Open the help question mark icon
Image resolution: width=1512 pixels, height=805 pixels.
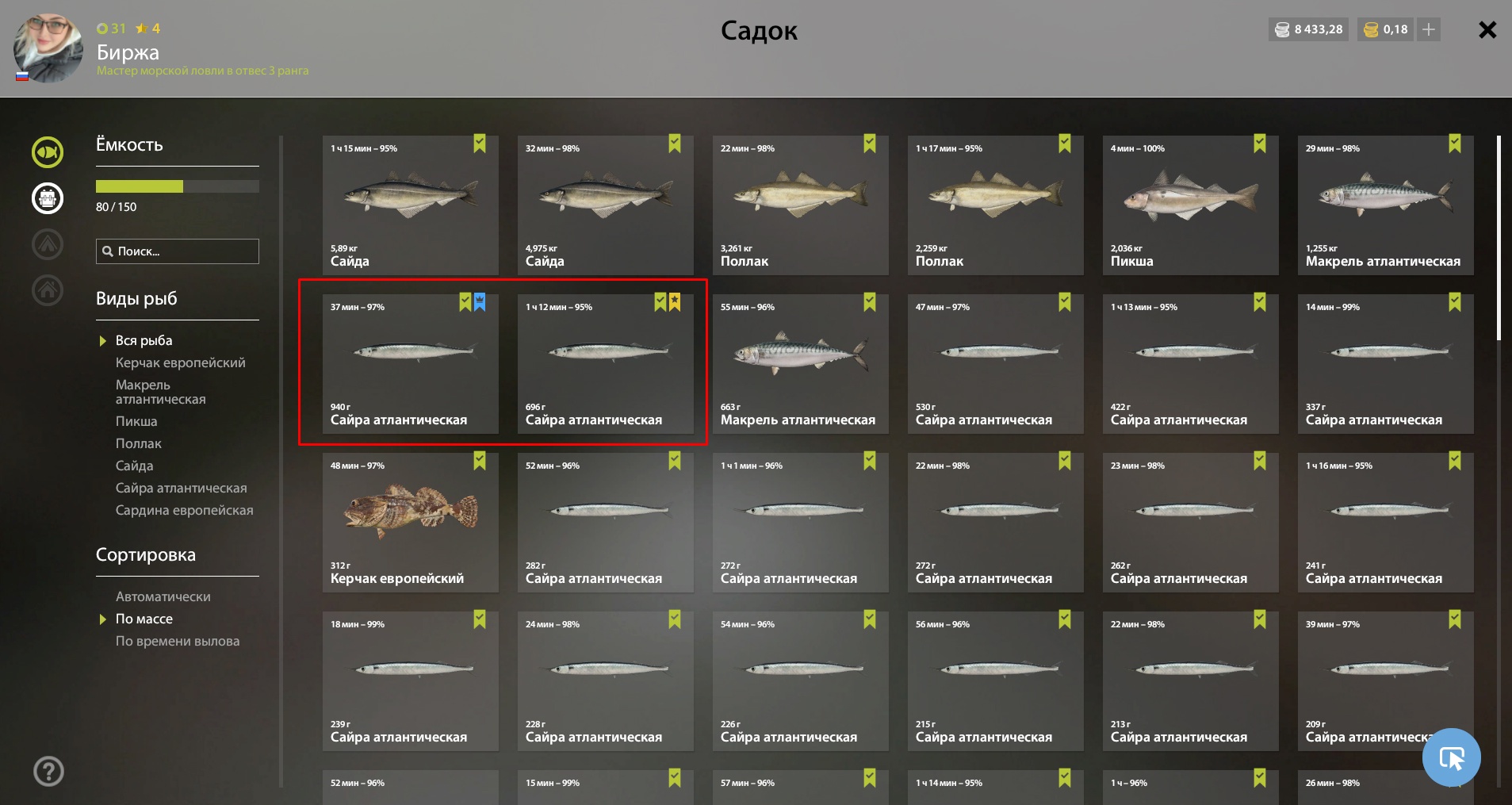pyautogui.click(x=48, y=771)
